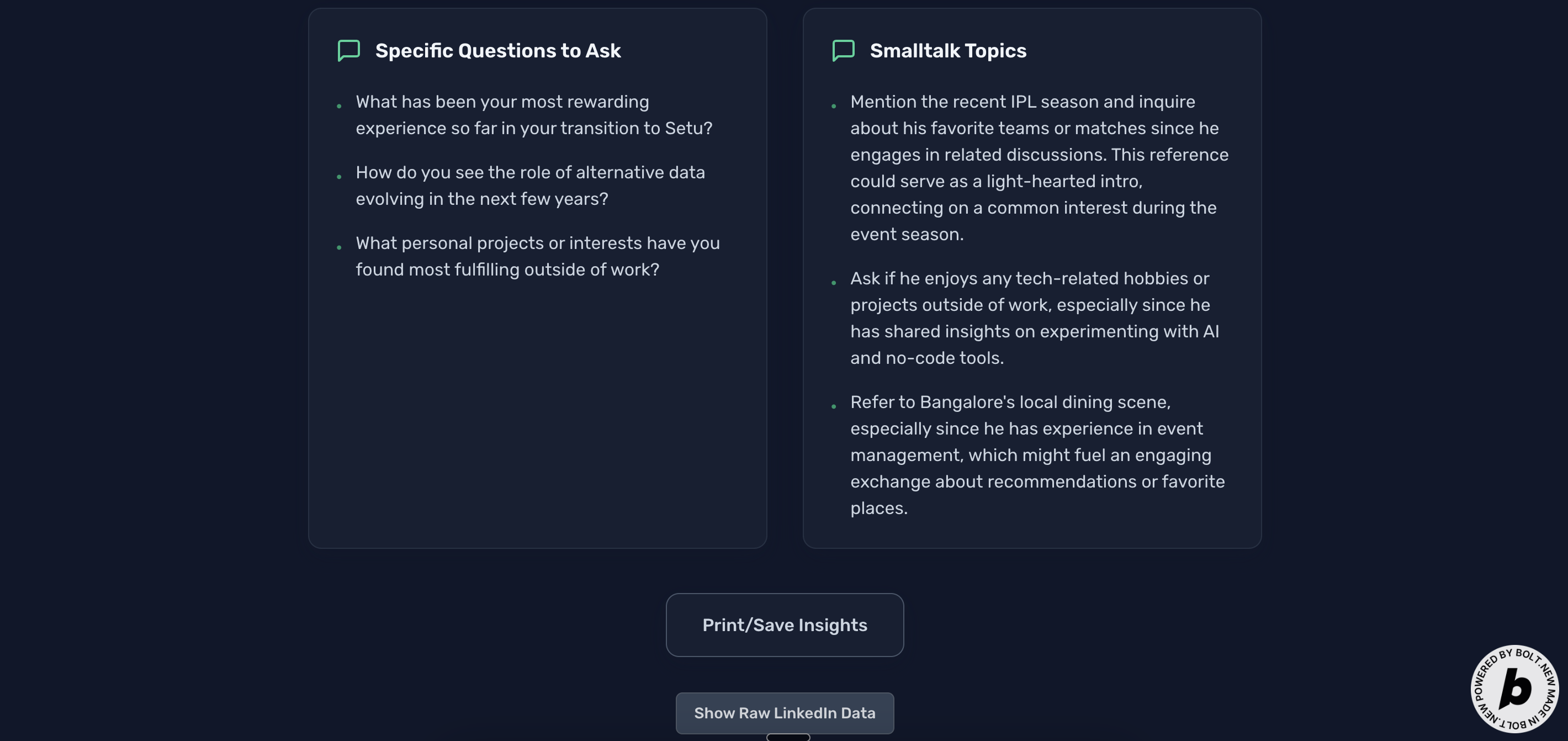Click the personal projects outside work question
Viewport: 1568px width, 741px height.
coord(537,256)
